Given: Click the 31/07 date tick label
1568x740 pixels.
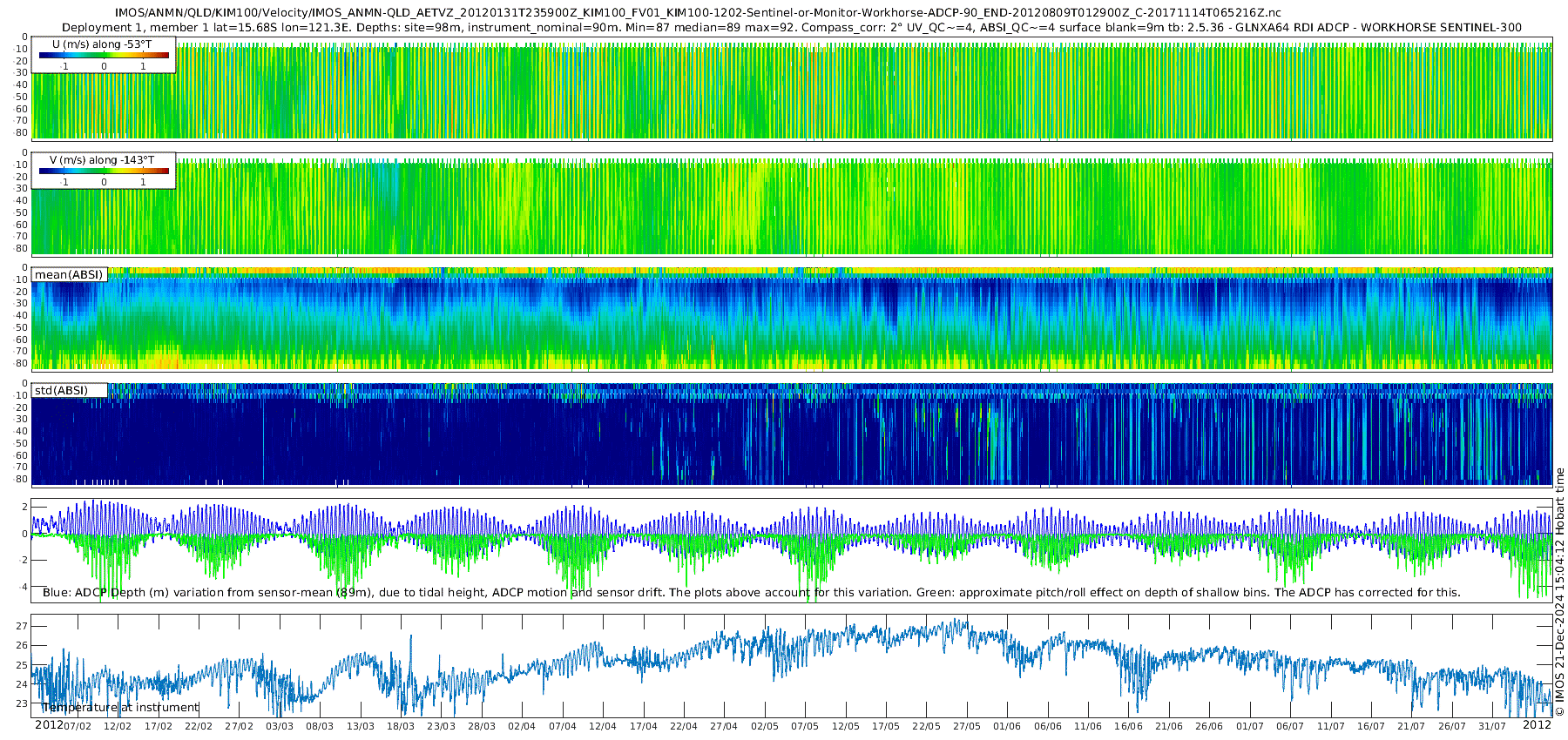Looking at the screenshot, I should (x=1492, y=726).
